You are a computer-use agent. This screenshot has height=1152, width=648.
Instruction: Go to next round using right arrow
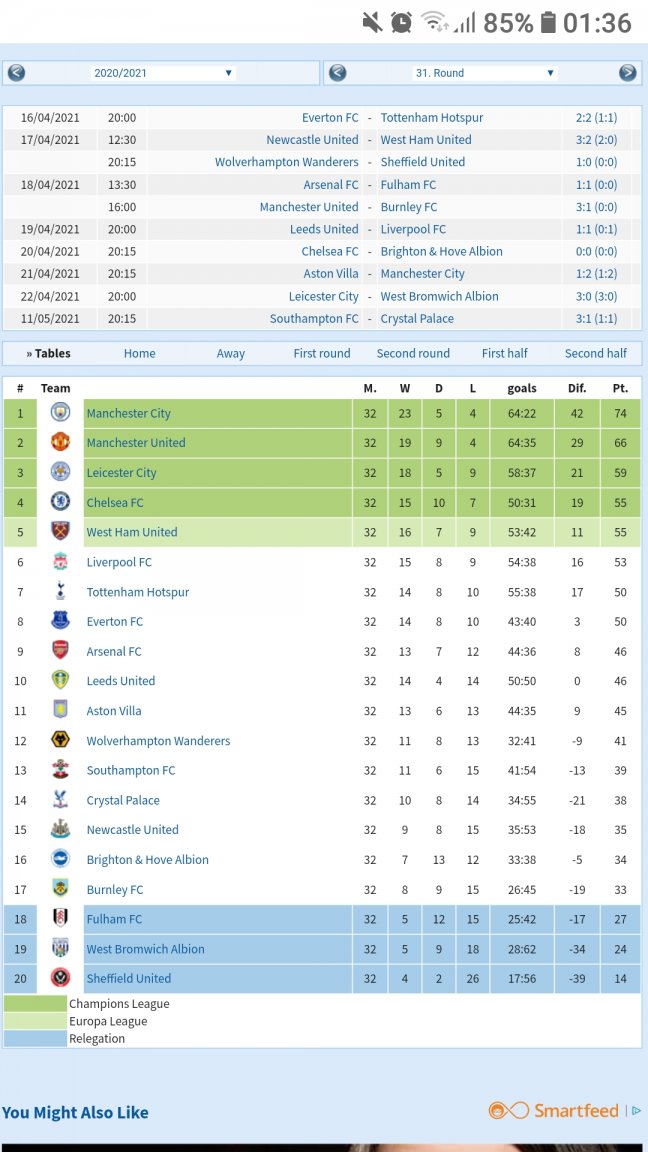click(x=627, y=73)
